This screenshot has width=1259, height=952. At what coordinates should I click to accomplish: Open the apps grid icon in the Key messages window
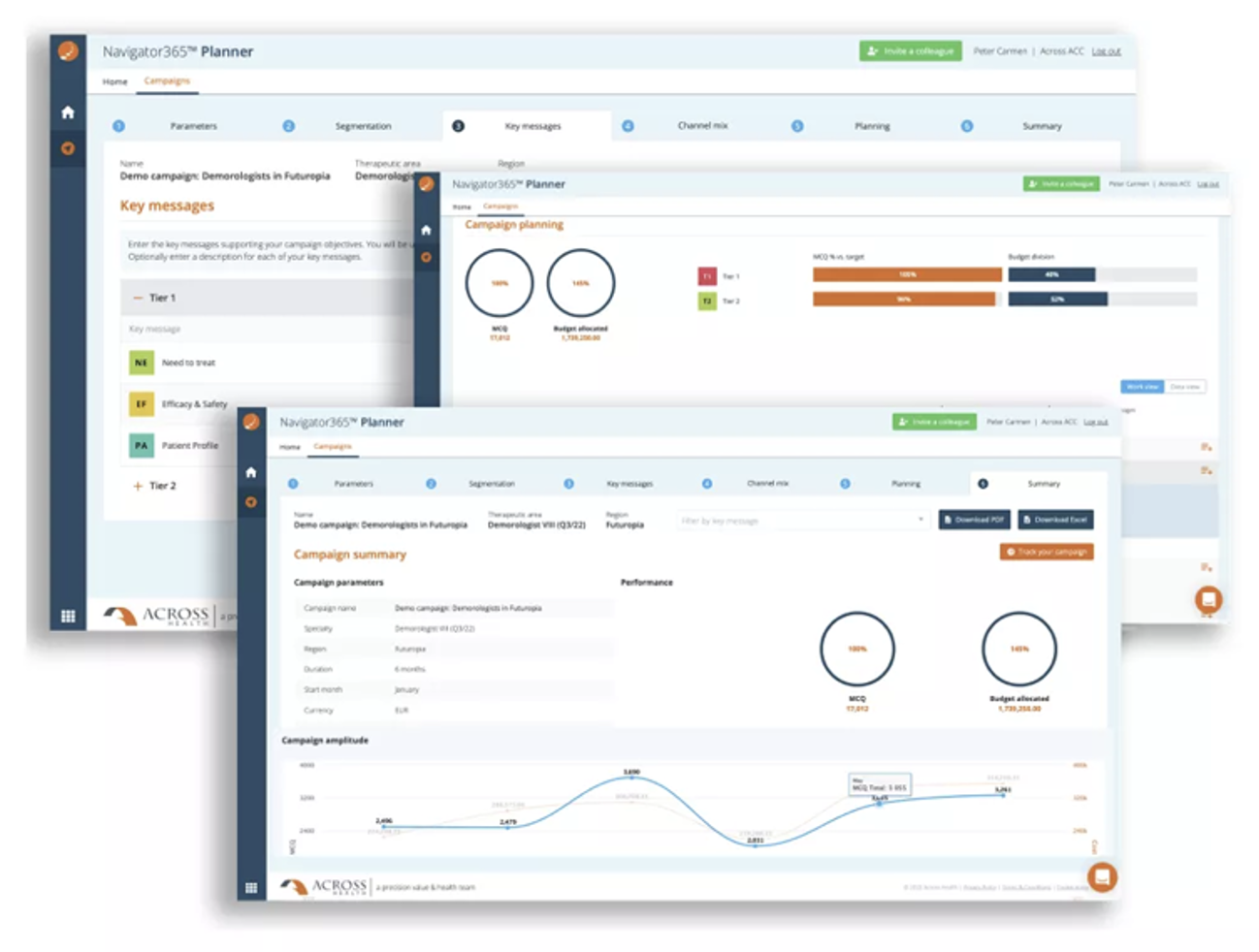click(x=68, y=616)
